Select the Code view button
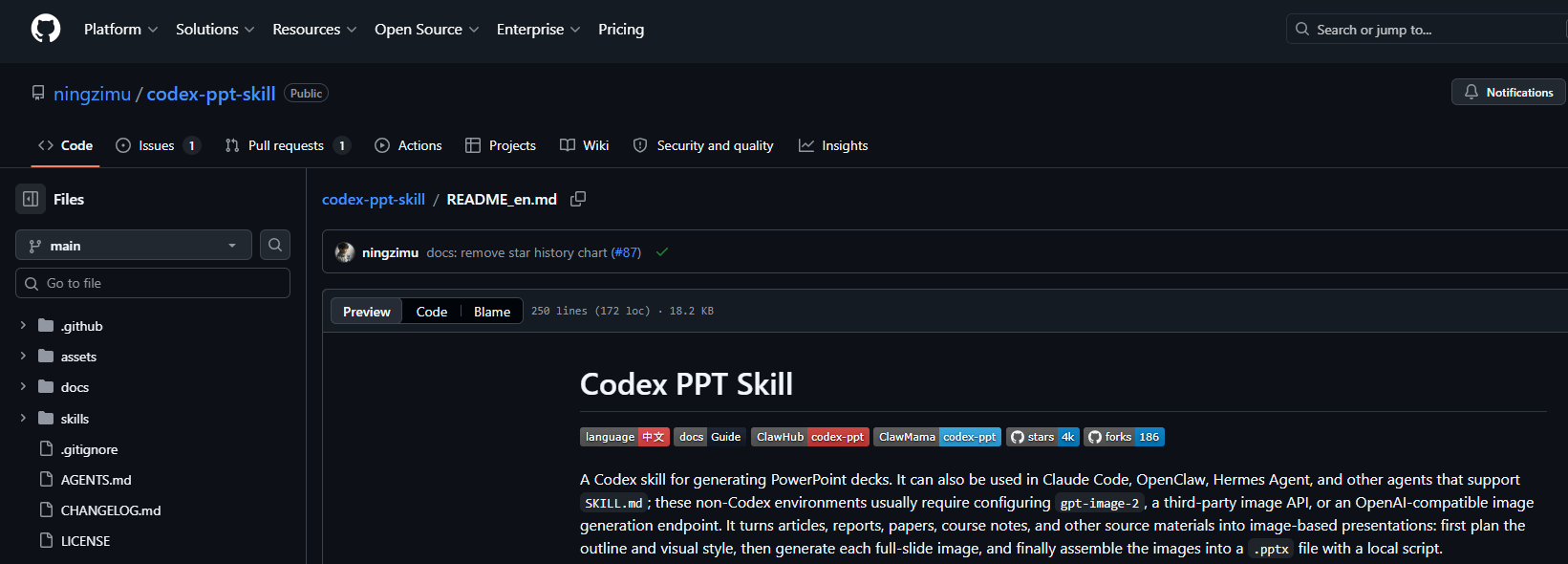Viewport: 1568px width, 564px height. click(432, 312)
